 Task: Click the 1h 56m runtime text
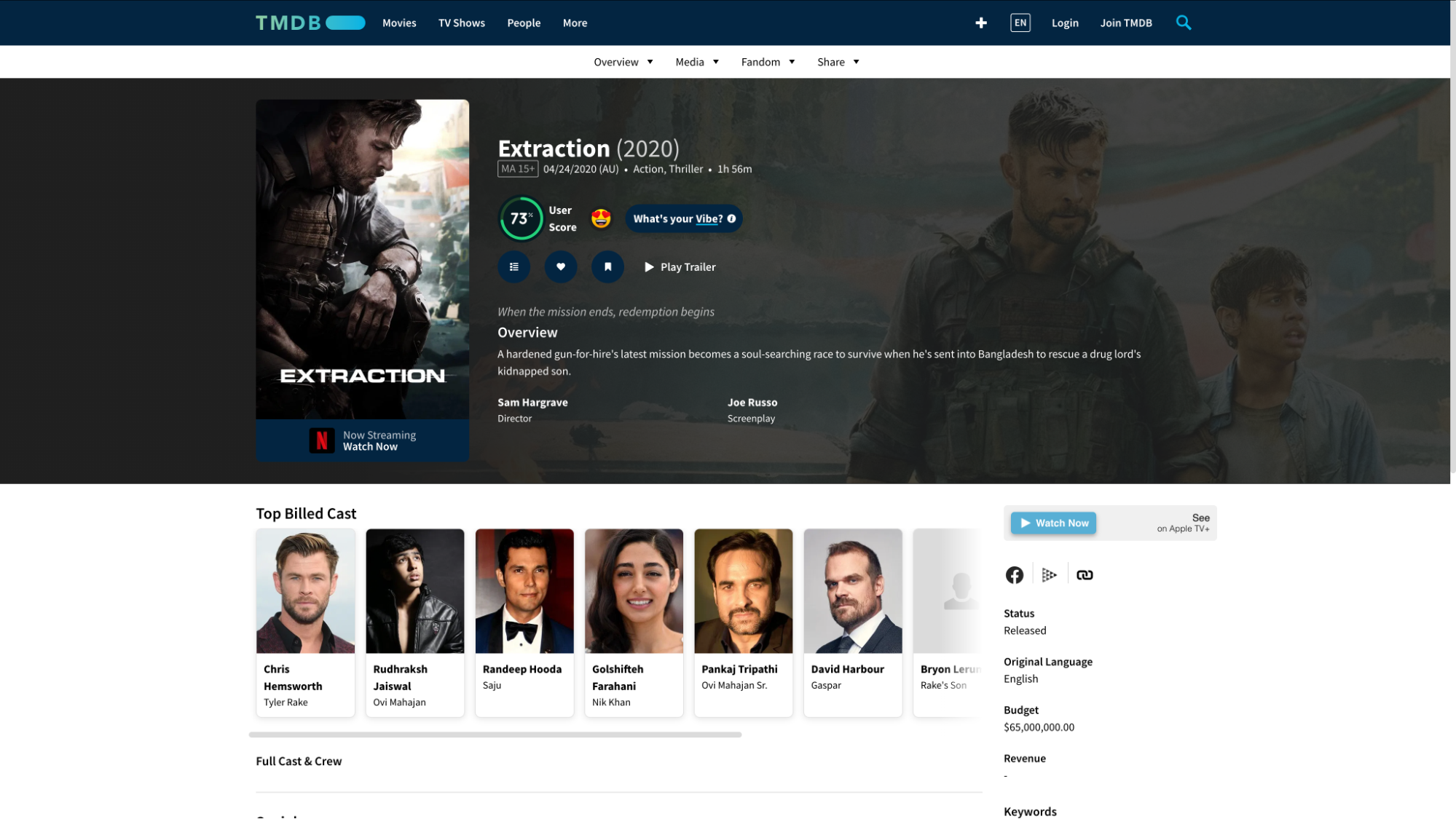coord(734,169)
